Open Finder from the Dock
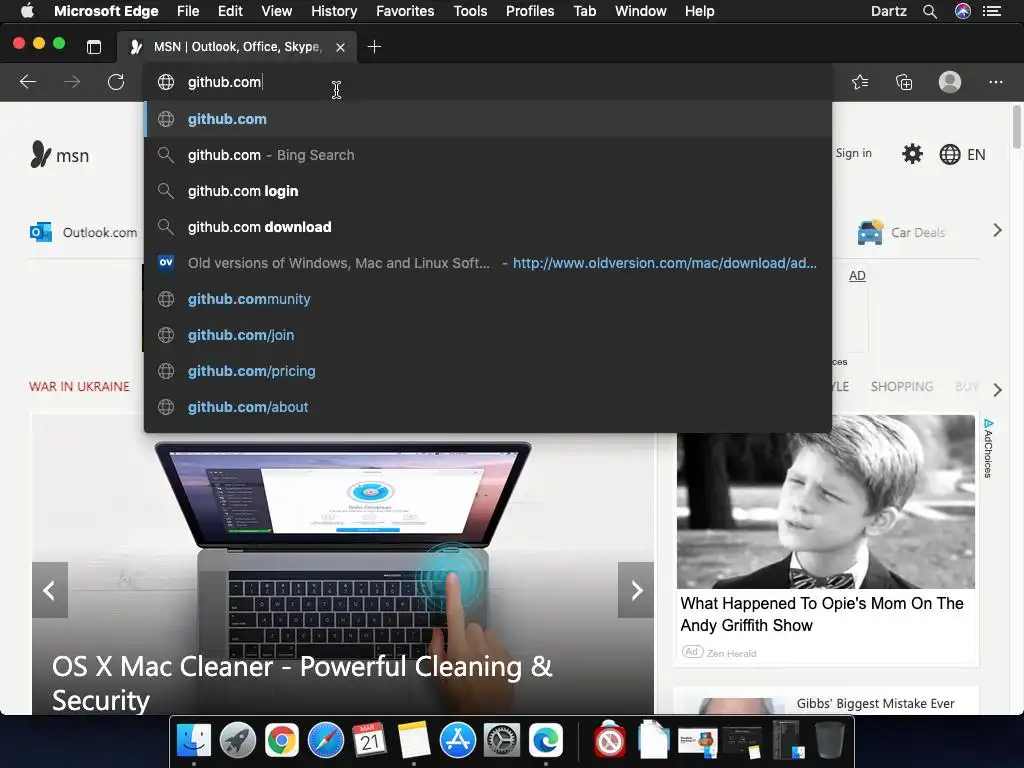 (194, 741)
